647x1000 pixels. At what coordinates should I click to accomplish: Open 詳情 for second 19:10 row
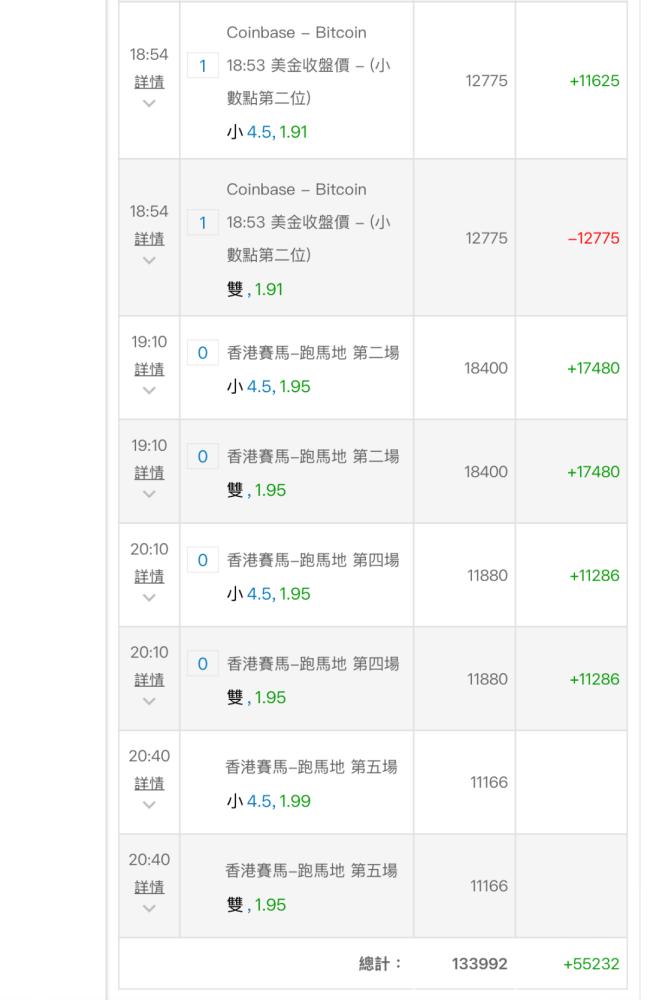tap(149, 473)
